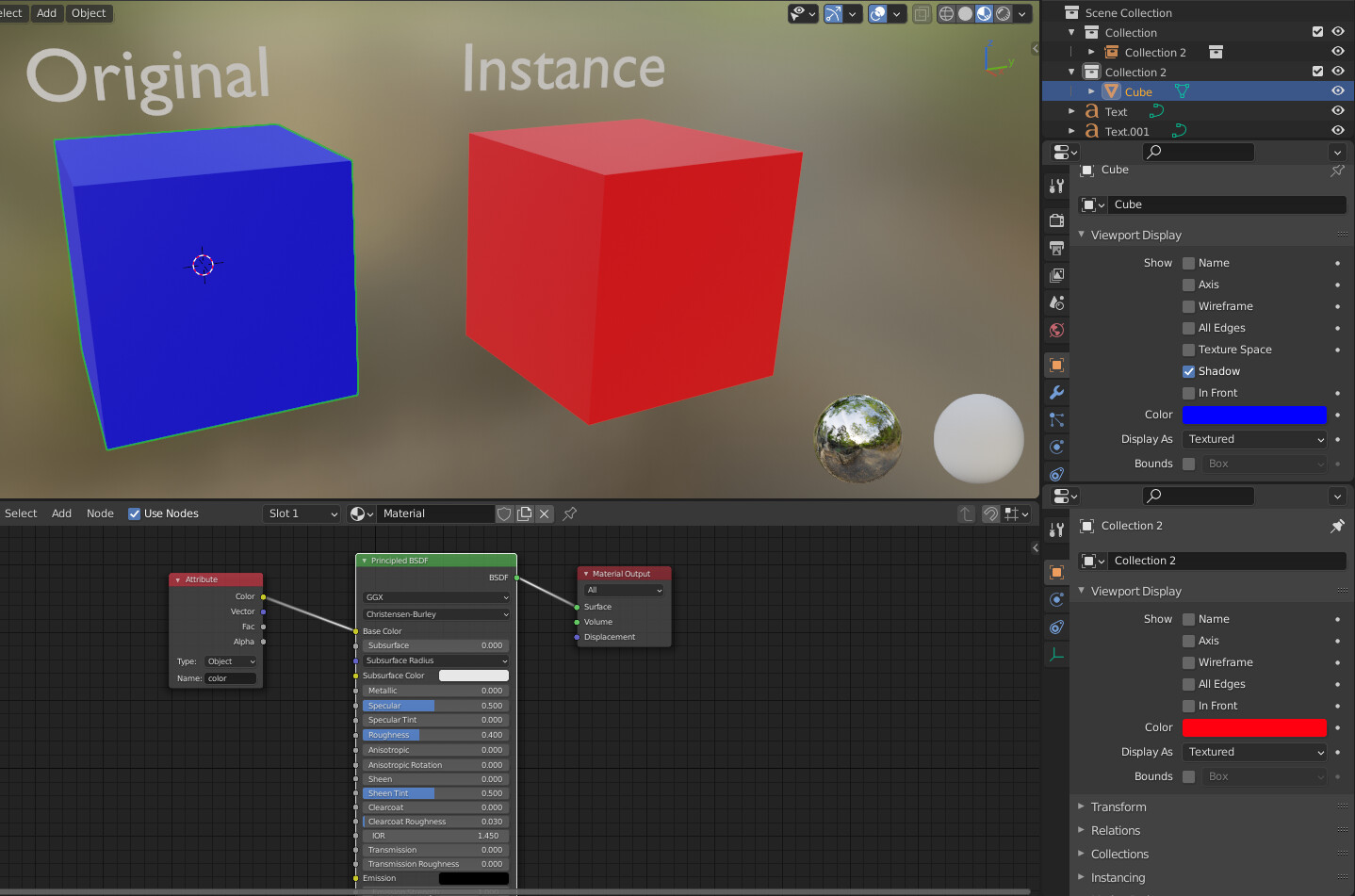Toggle the eye visibility icon for Text.001

1338,130
